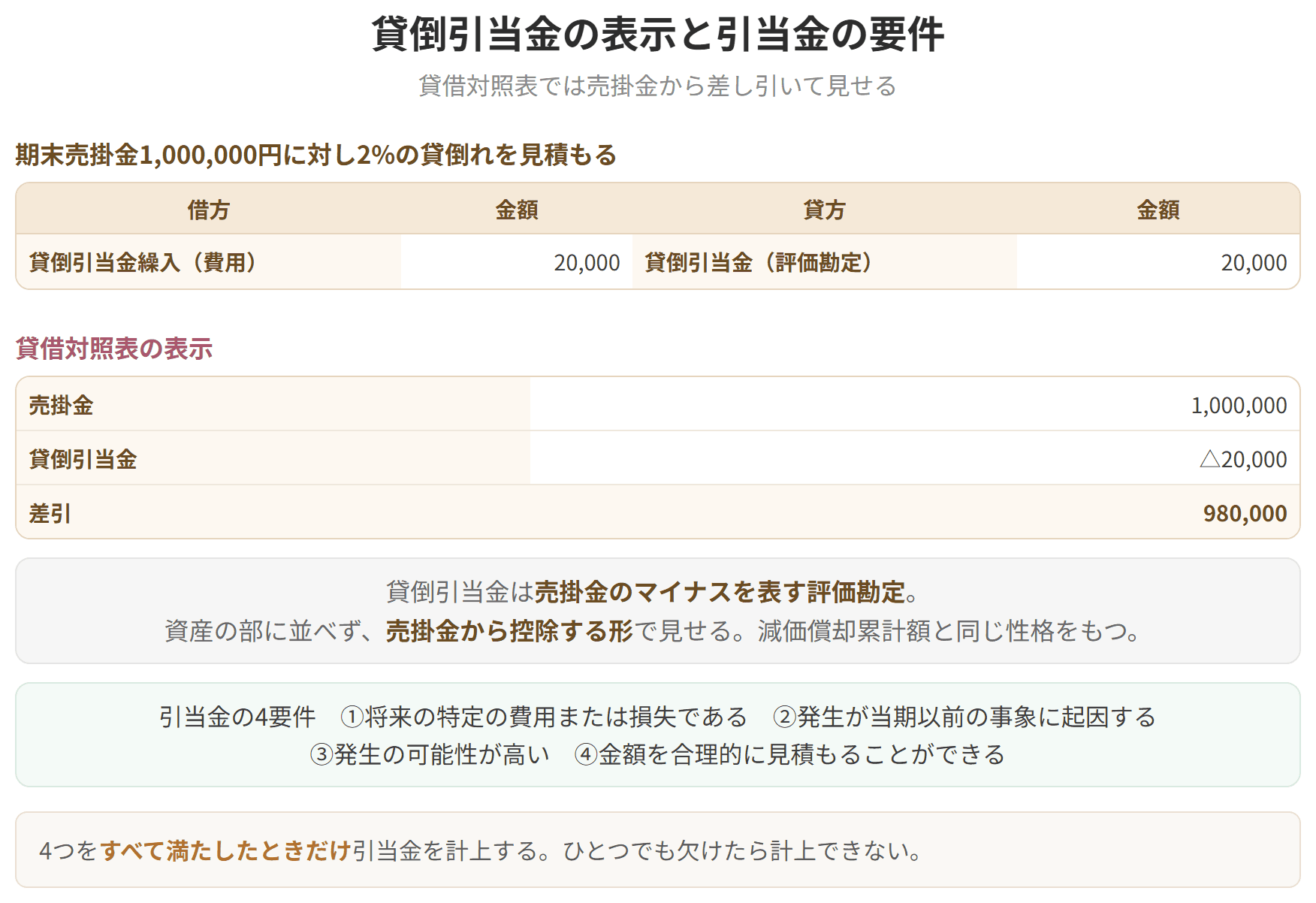This screenshot has height=903, width=1316.
Task: Click bold text 売掛金のマイナスを表す評価勘定
Action: tap(720, 592)
